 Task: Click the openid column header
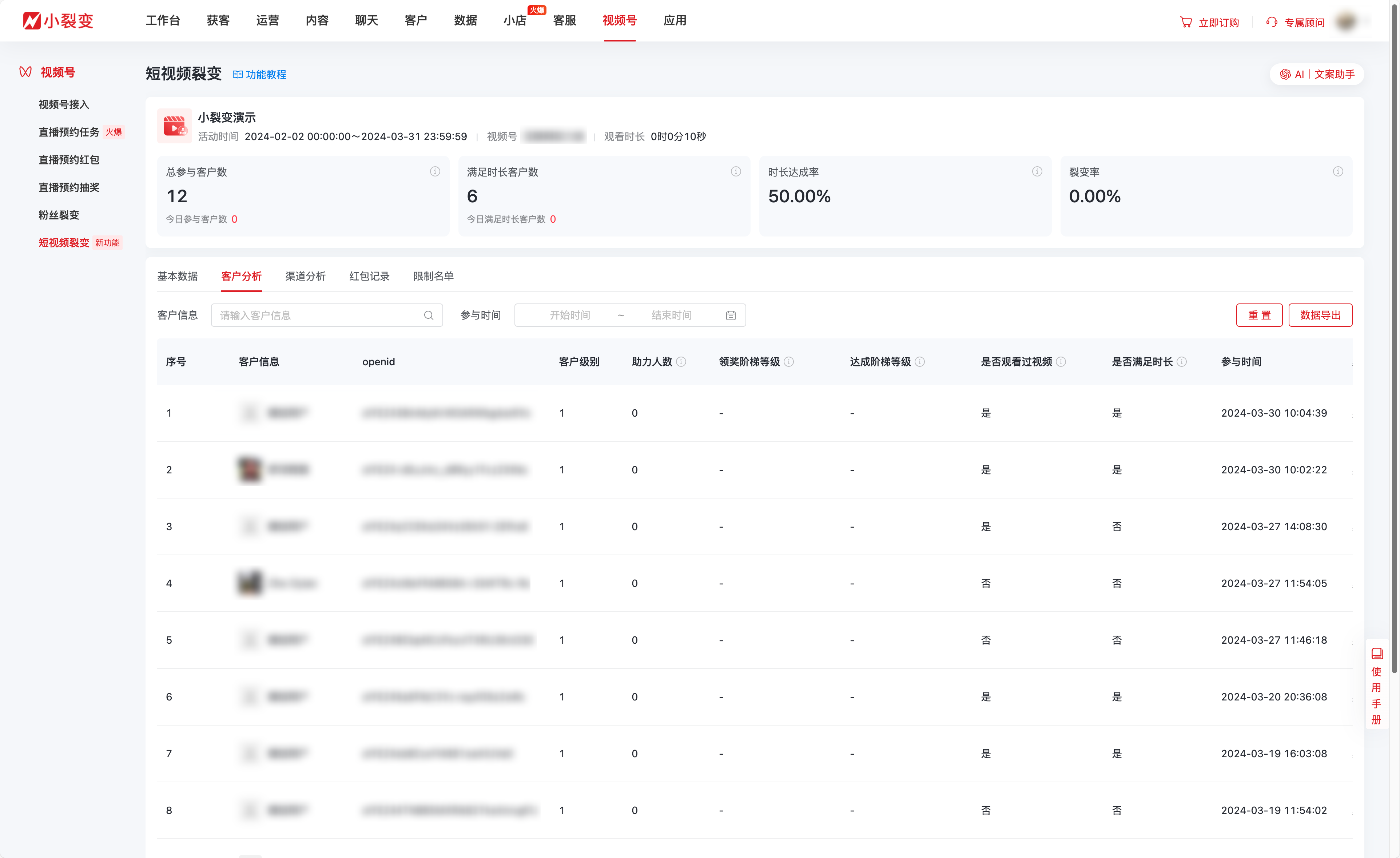click(x=378, y=361)
